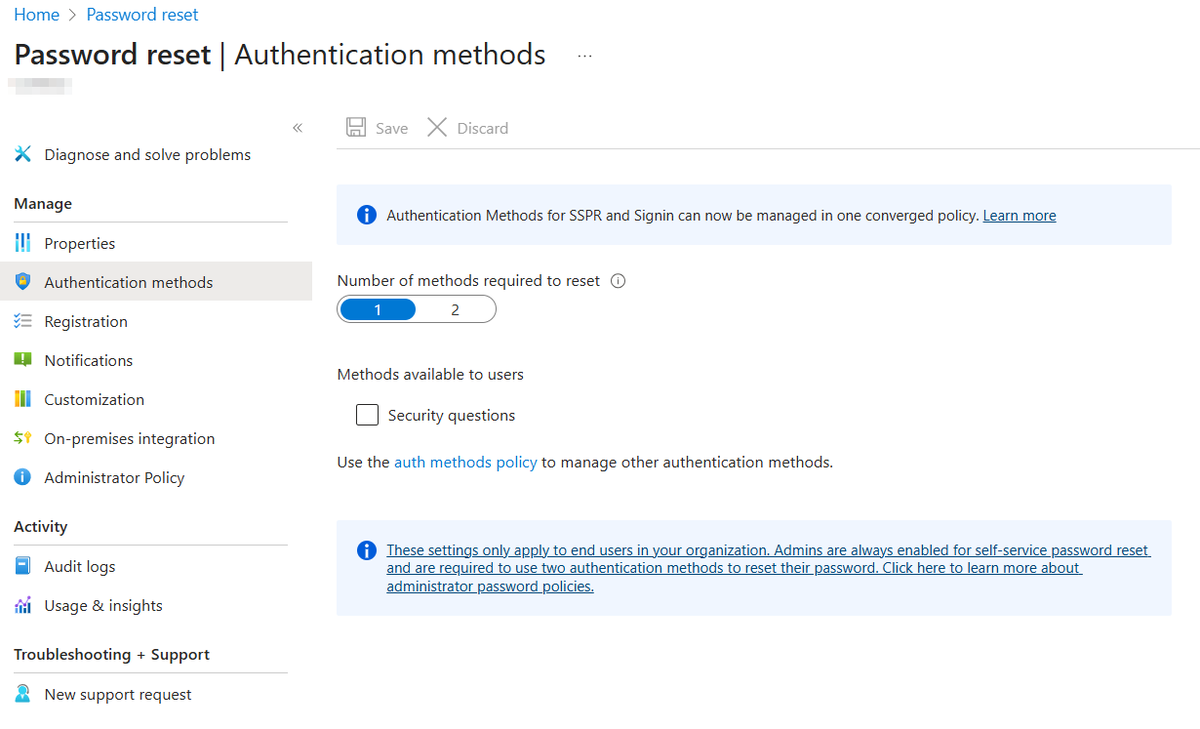Click the Learn more link in the banner
1200x729 pixels.
(1019, 215)
